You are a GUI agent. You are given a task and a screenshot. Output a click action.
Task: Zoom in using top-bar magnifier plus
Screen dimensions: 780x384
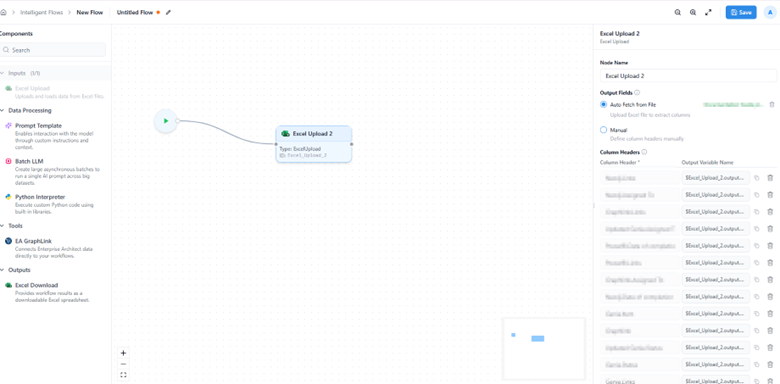[693, 12]
